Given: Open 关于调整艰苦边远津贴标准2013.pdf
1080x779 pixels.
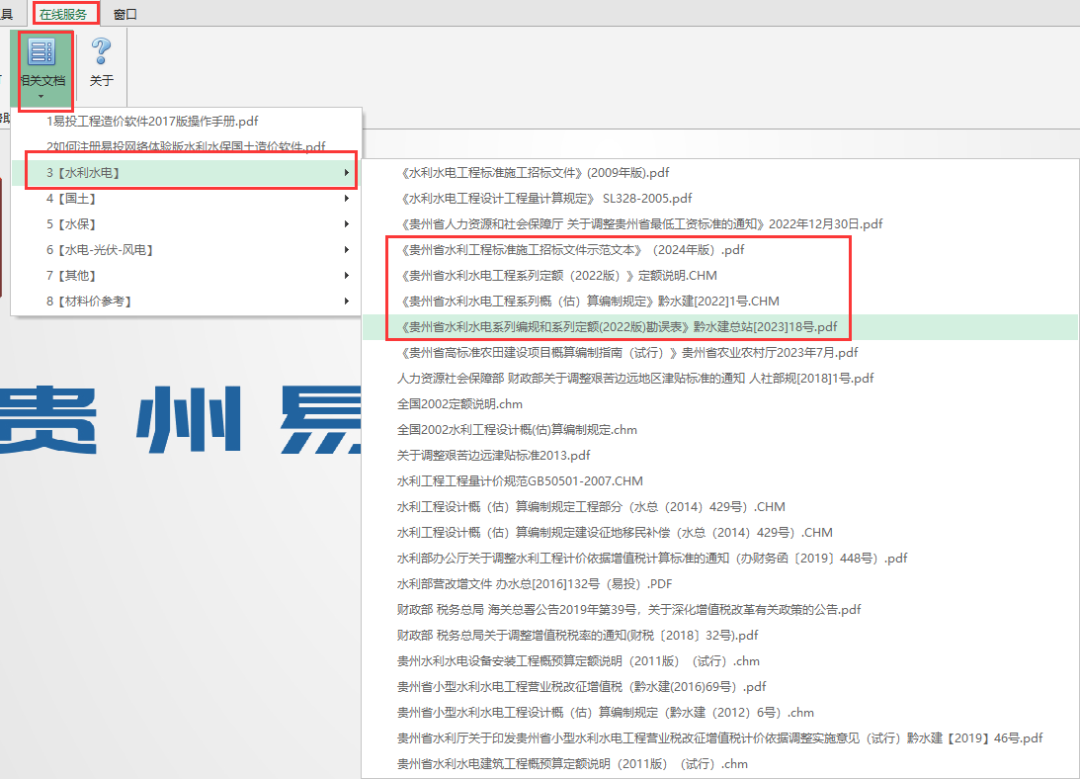Looking at the screenshot, I should [494, 455].
